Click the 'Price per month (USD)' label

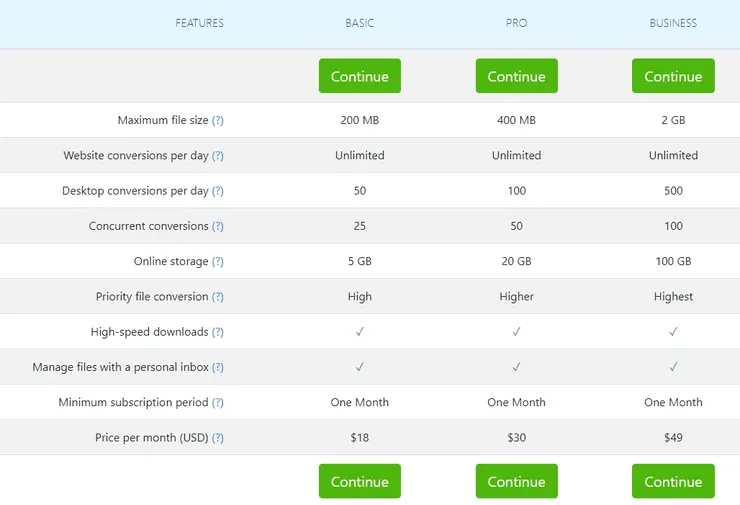(151, 438)
